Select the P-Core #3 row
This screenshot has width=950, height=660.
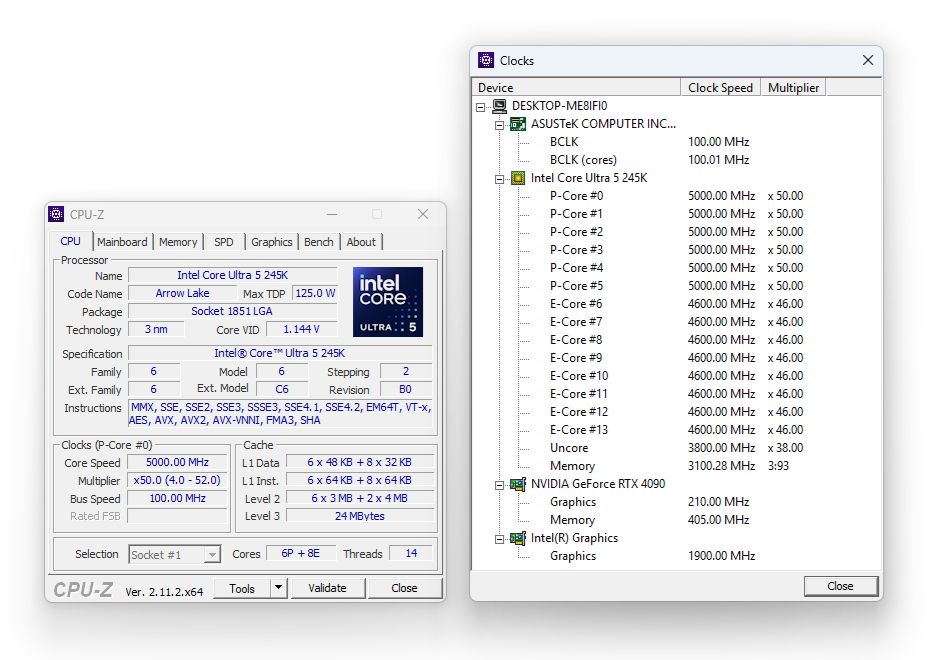(x=676, y=250)
